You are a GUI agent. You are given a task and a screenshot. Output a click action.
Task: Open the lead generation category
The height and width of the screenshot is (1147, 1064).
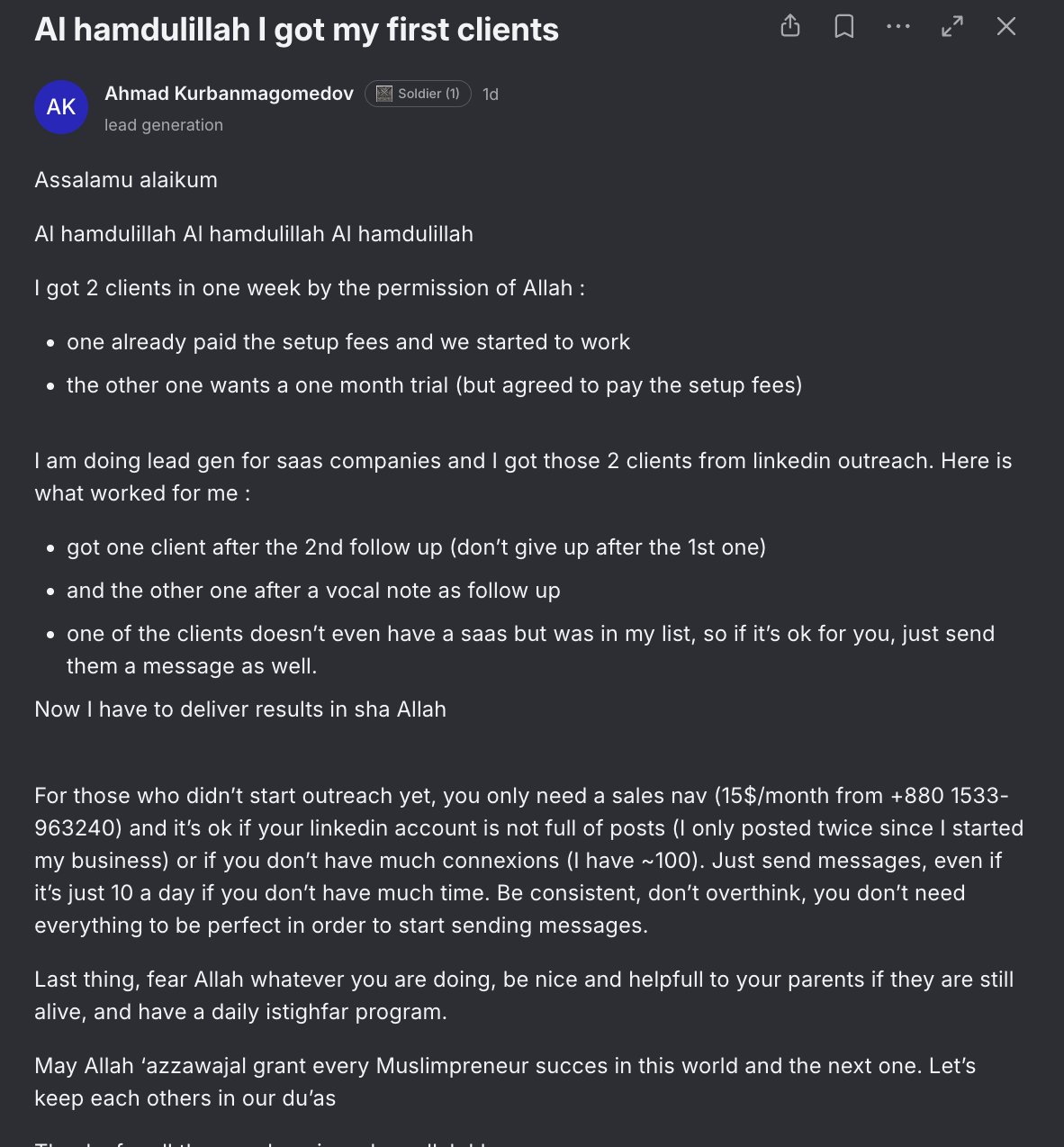(164, 125)
